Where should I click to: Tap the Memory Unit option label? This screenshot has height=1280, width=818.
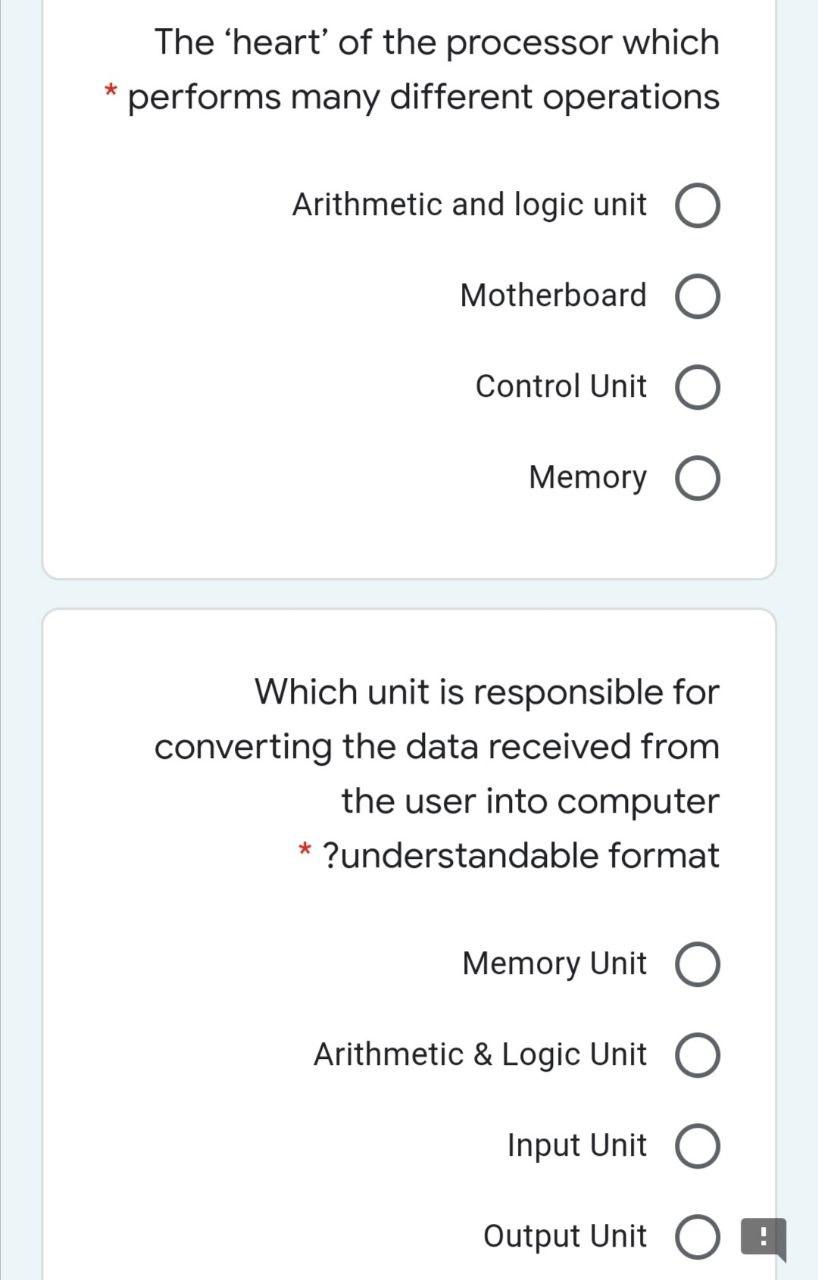(x=554, y=964)
